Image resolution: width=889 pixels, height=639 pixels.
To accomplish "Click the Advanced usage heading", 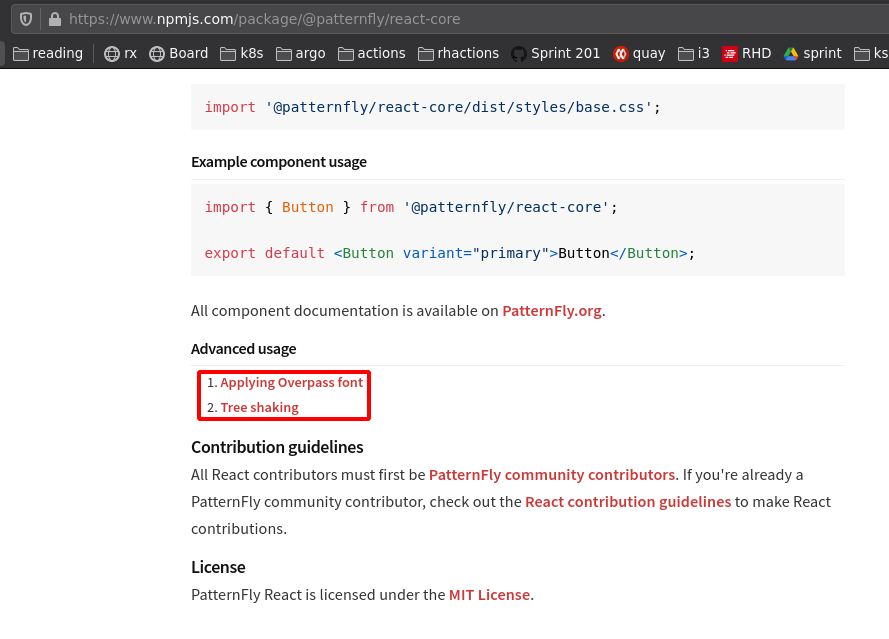I will pyautogui.click(x=244, y=349).
